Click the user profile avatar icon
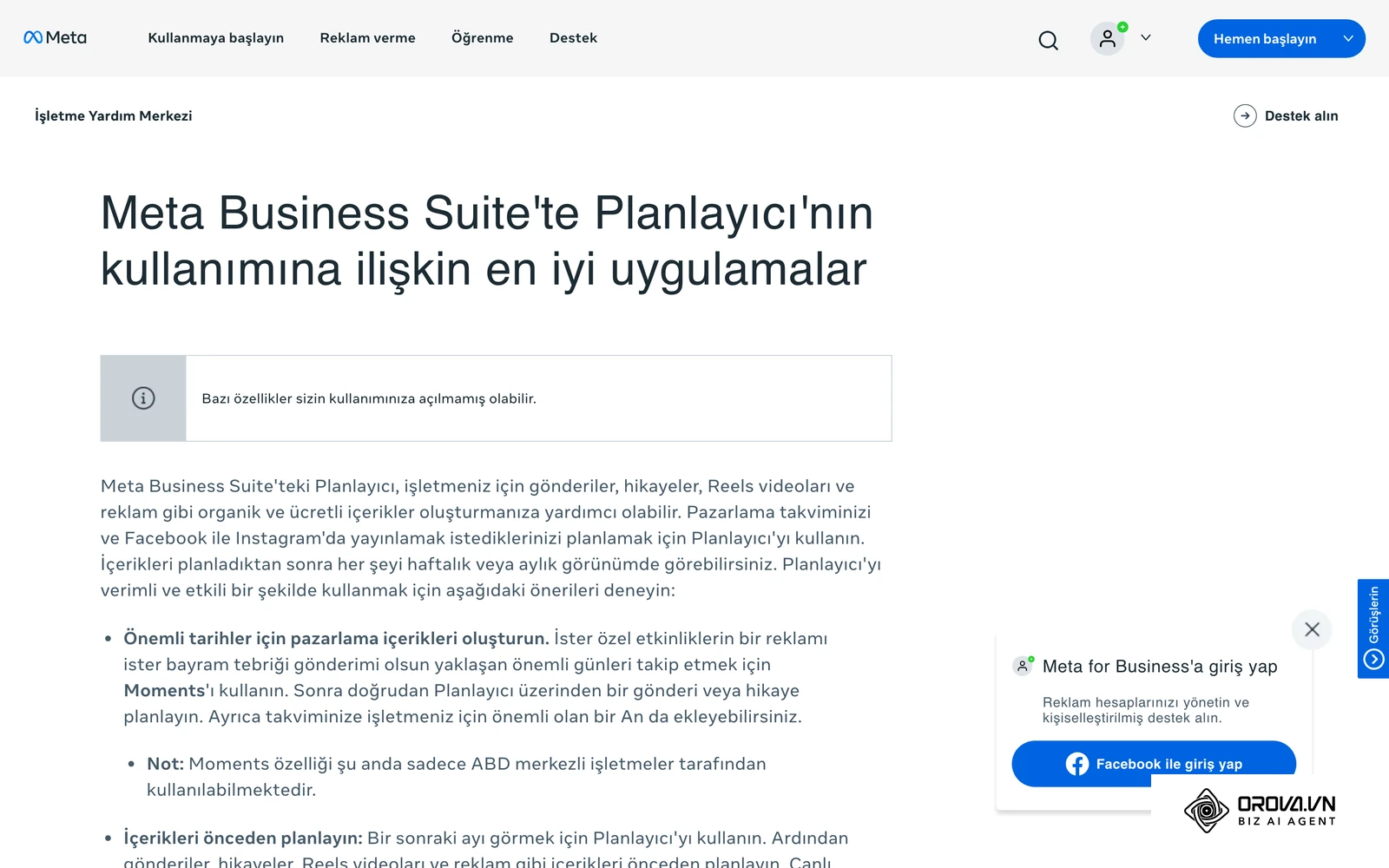This screenshot has width=1389, height=868. coord(1107,38)
